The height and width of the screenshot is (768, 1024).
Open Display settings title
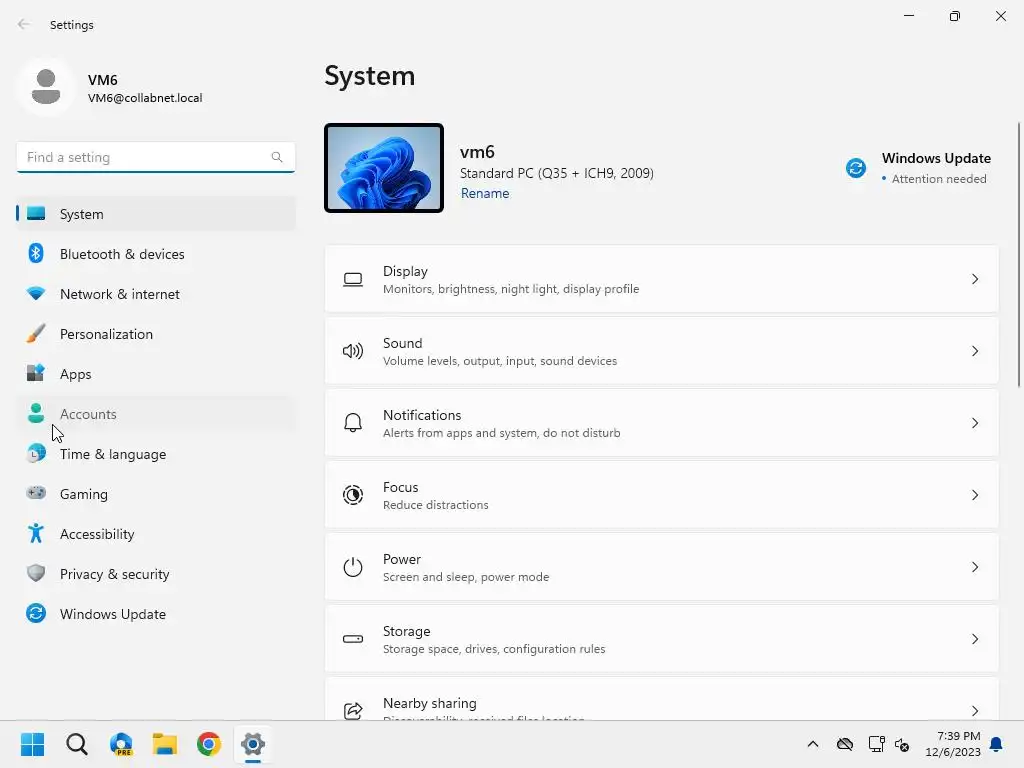(x=405, y=271)
